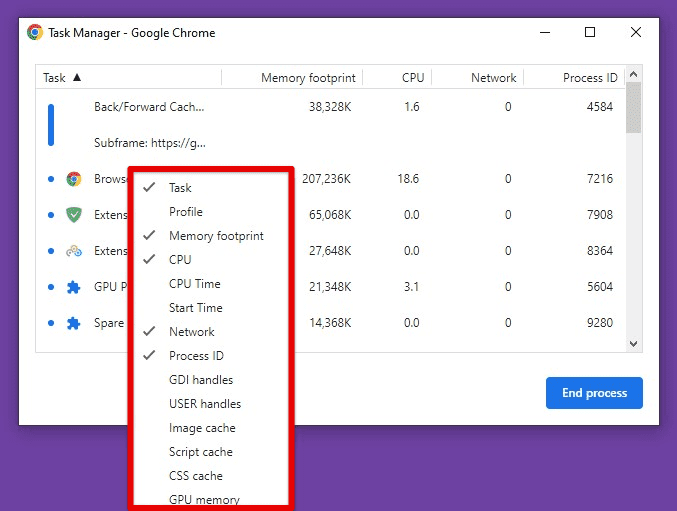Uncheck the CPU column menu entry

tap(211, 260)
